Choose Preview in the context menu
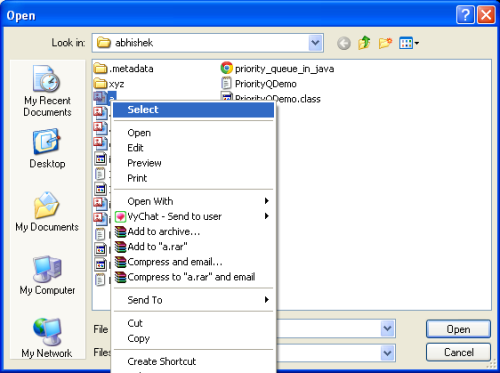Viewport: 500px width, 373px height. click(193, 163)
